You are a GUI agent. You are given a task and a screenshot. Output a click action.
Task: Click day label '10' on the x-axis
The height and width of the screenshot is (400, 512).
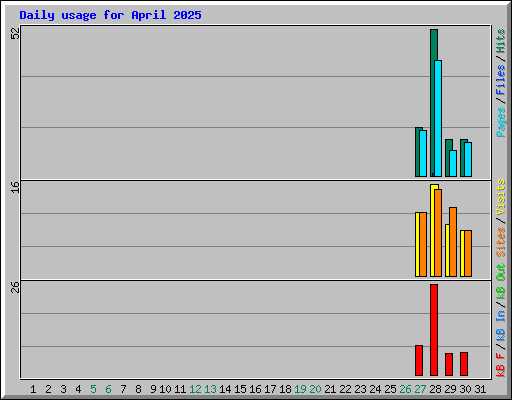pyautogui.click(x=165, y=389)
